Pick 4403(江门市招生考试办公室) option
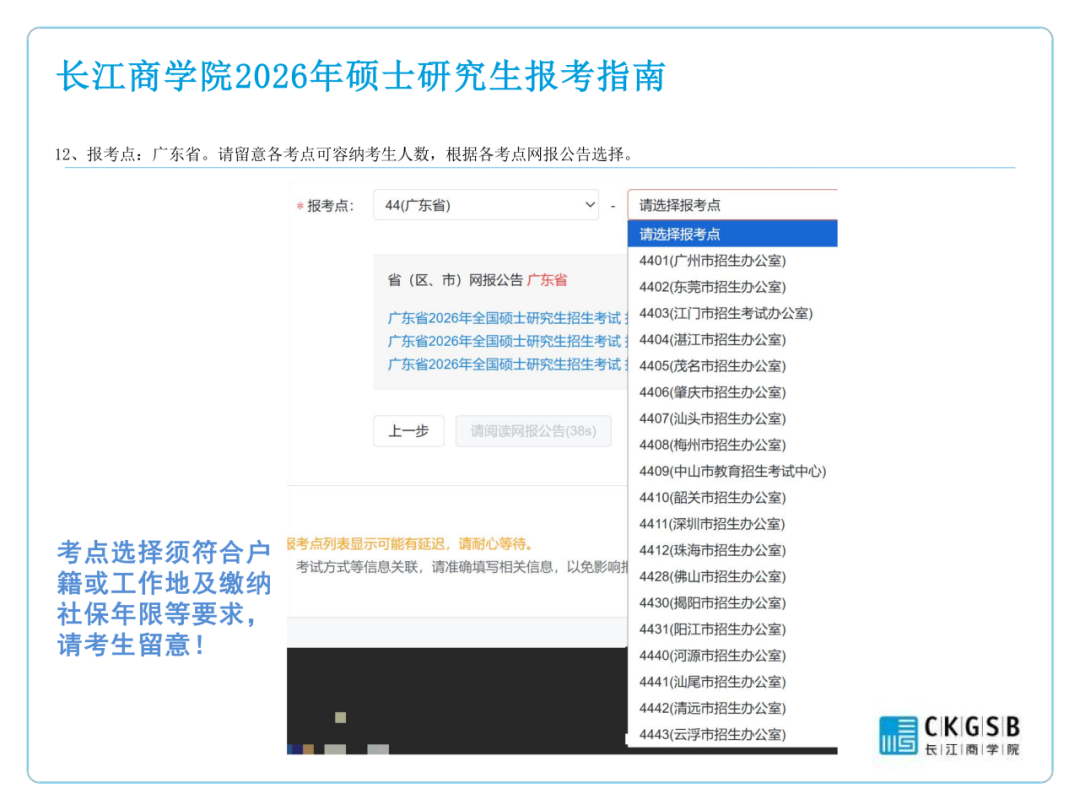The width and height of the screenshot is (1080, 810). click(x=726, y=313)
